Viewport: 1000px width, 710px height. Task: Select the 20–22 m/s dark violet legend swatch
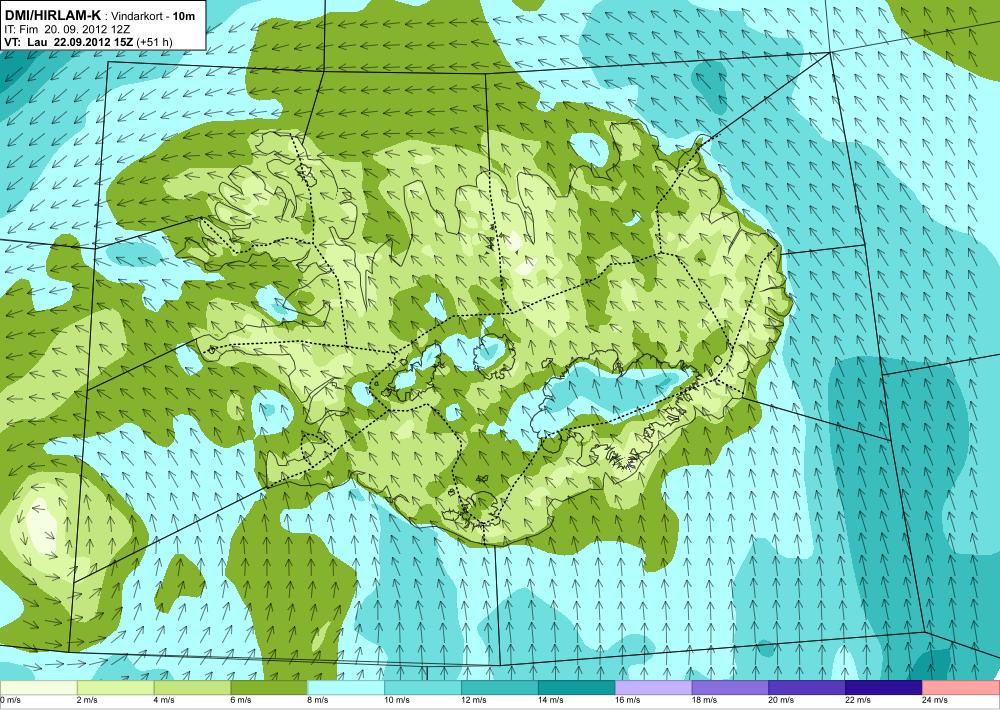click(x=807, y=688)
